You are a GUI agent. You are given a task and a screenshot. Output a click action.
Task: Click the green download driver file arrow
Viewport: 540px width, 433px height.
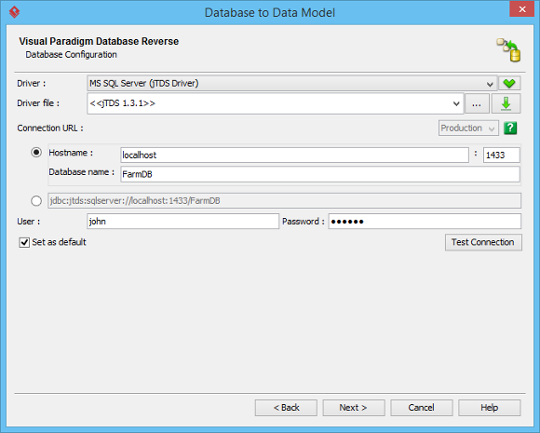pyautogui.click(x=506, y=103)
